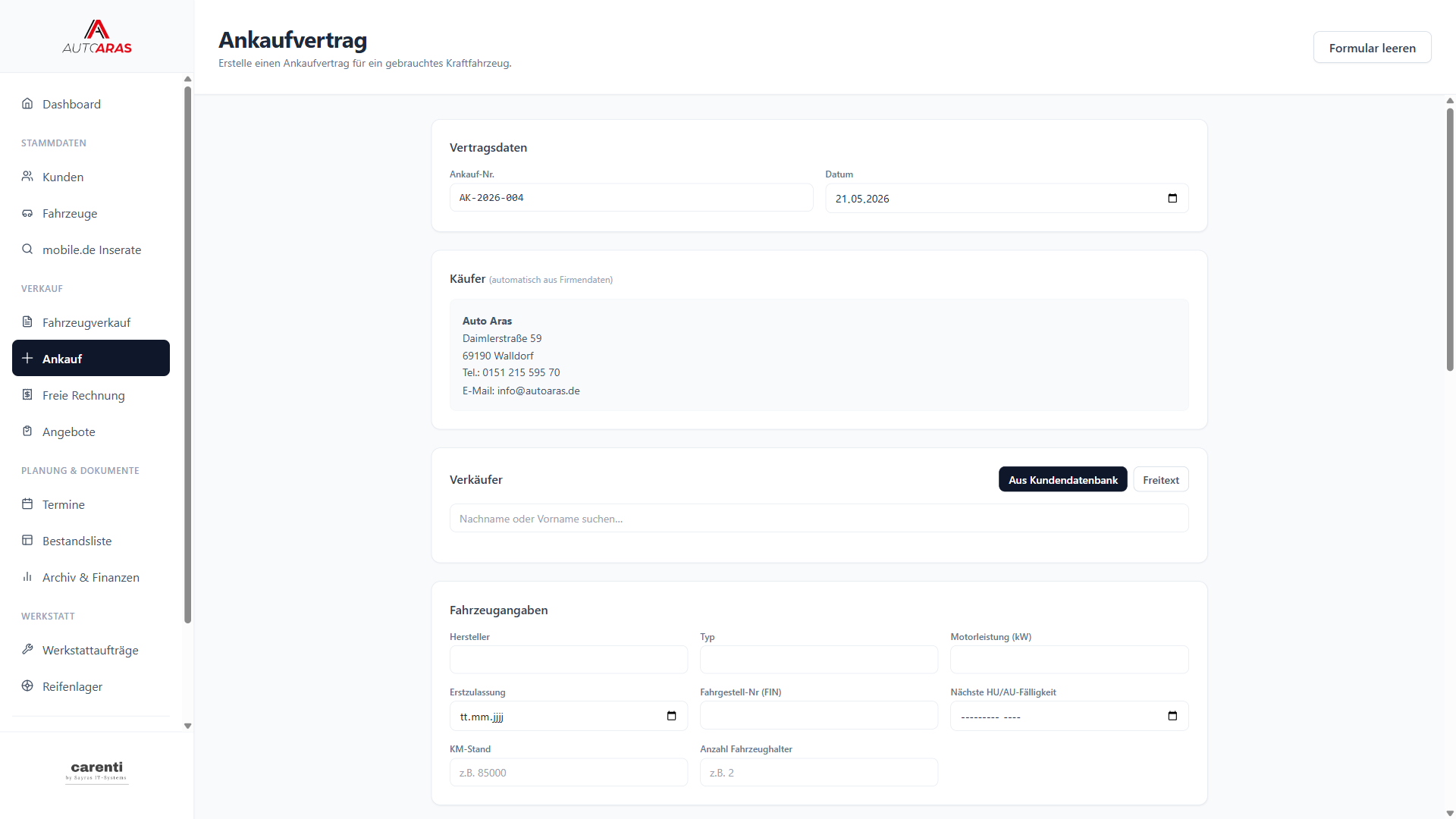
Task: Click the Ankauf plus icon
Action: (x=27, y=359)
